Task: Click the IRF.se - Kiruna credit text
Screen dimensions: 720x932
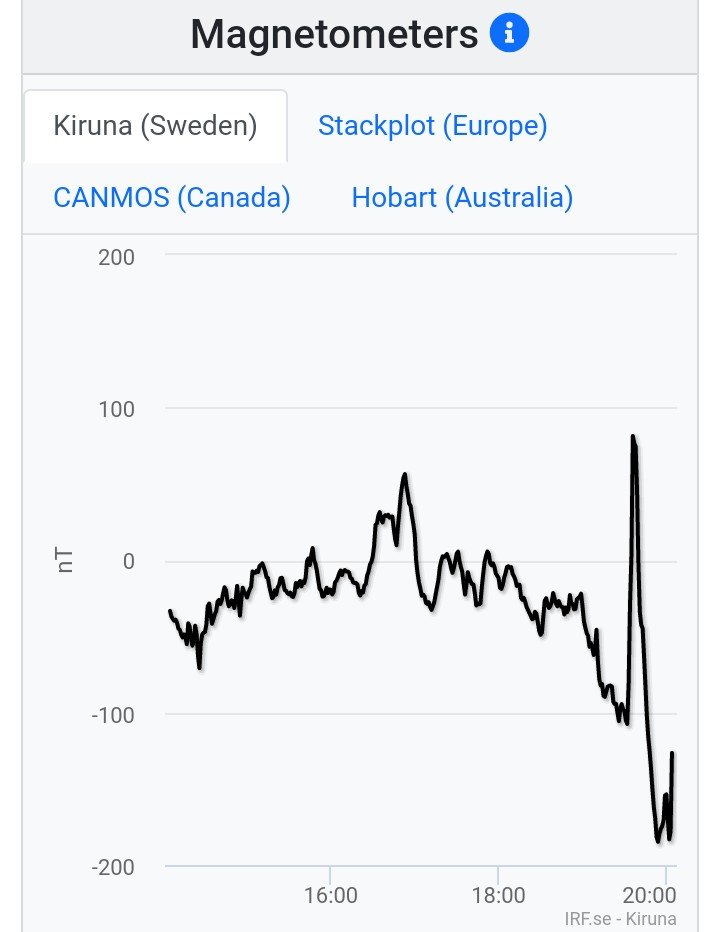Action: (620, 918)
